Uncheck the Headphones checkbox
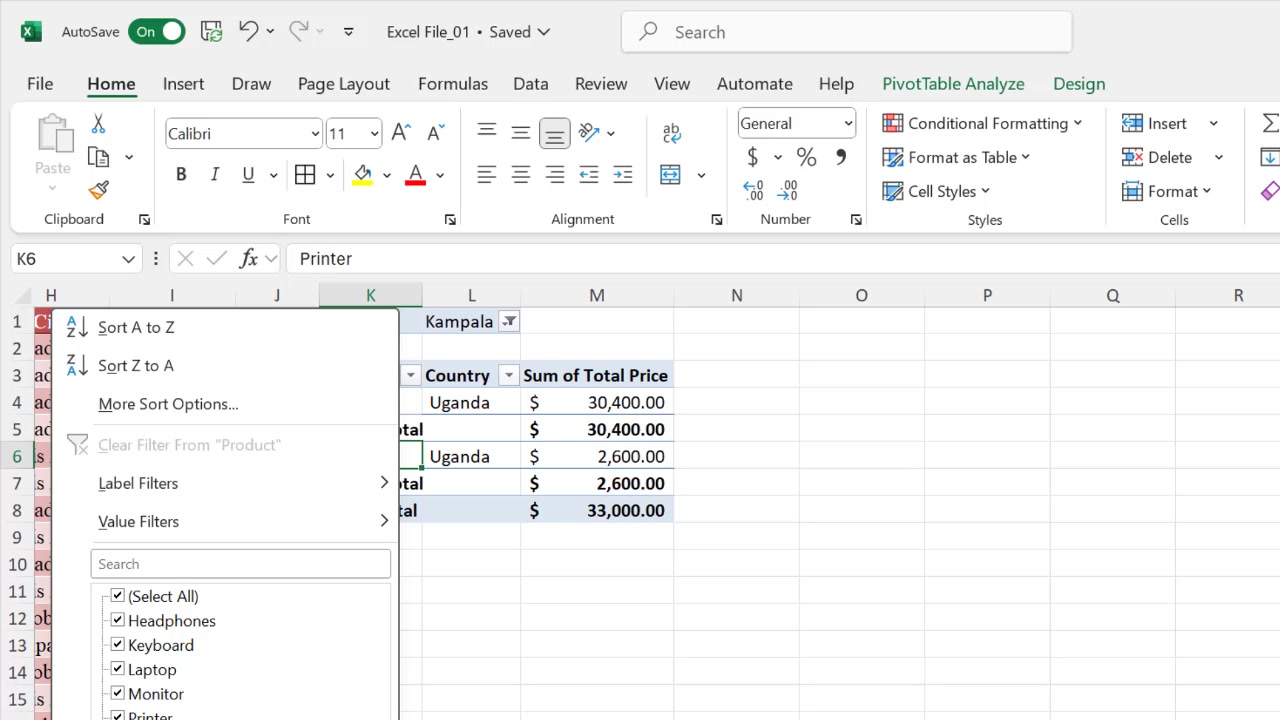Screen dimensions: 1280x720 (x=117, y=620)
